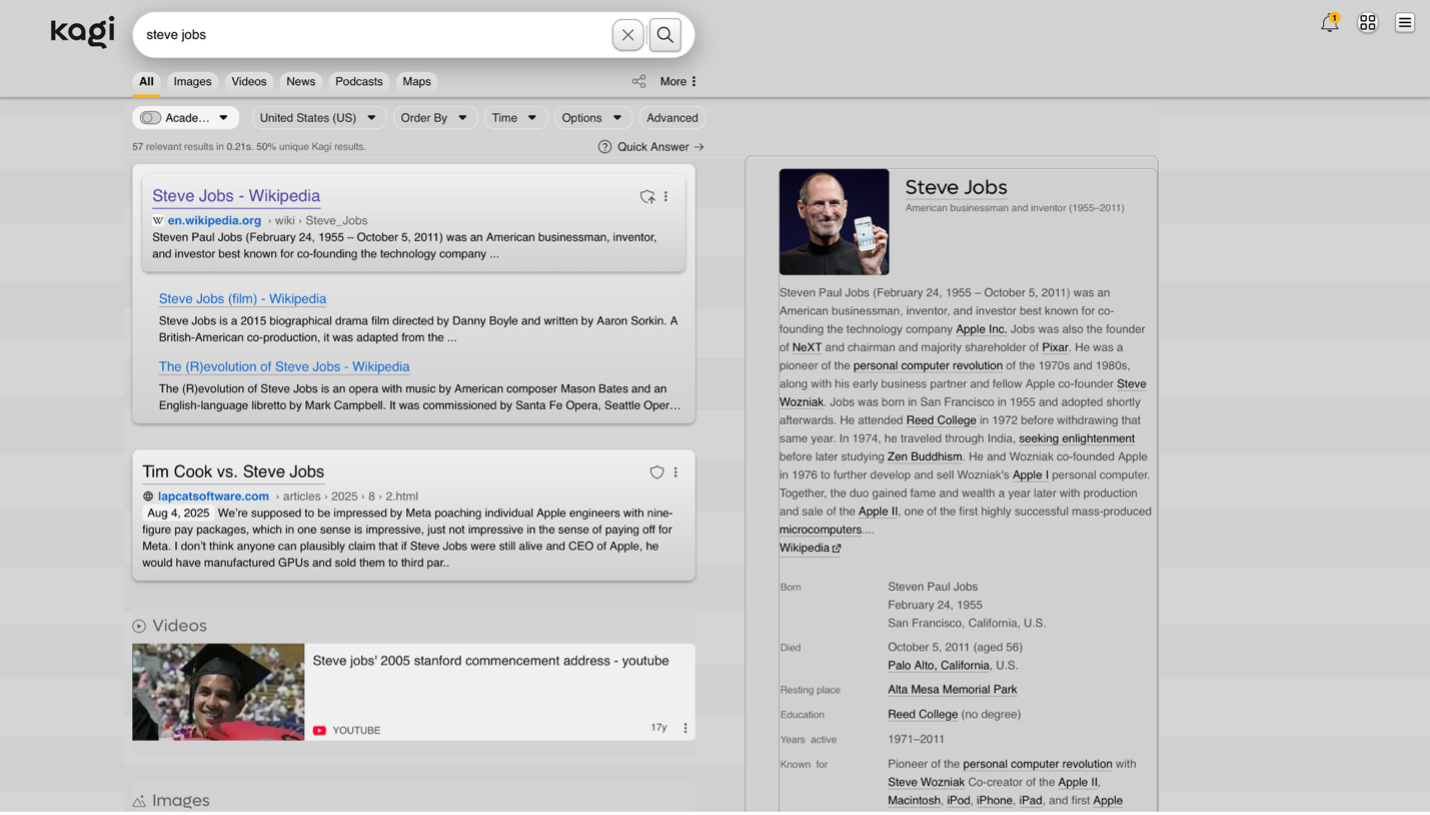
Task: Toggle the Academic lens switch
Action: [151, 118]
